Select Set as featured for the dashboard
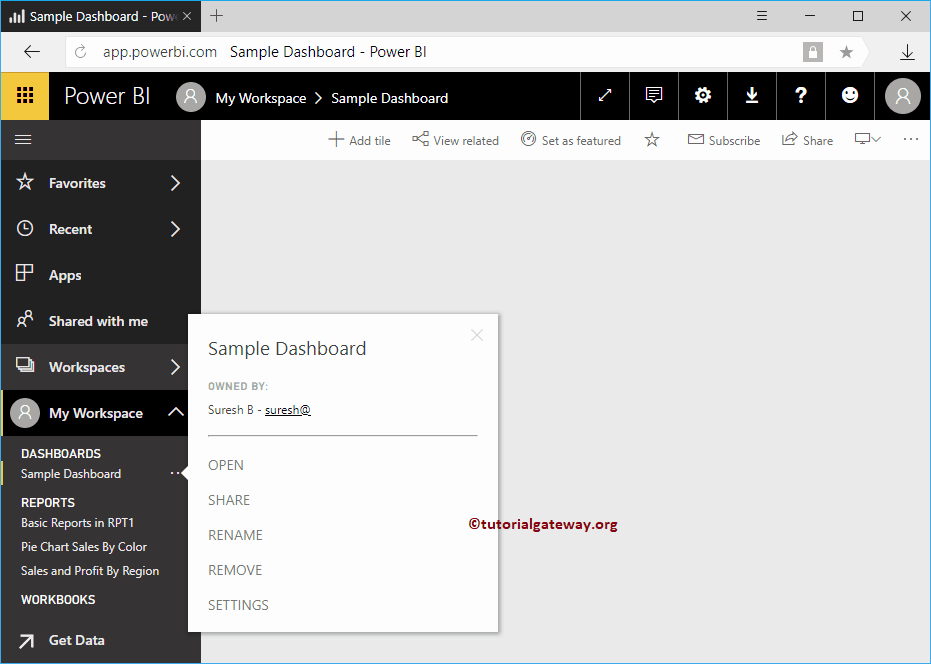The image size is (931, 664). [571, 140]
